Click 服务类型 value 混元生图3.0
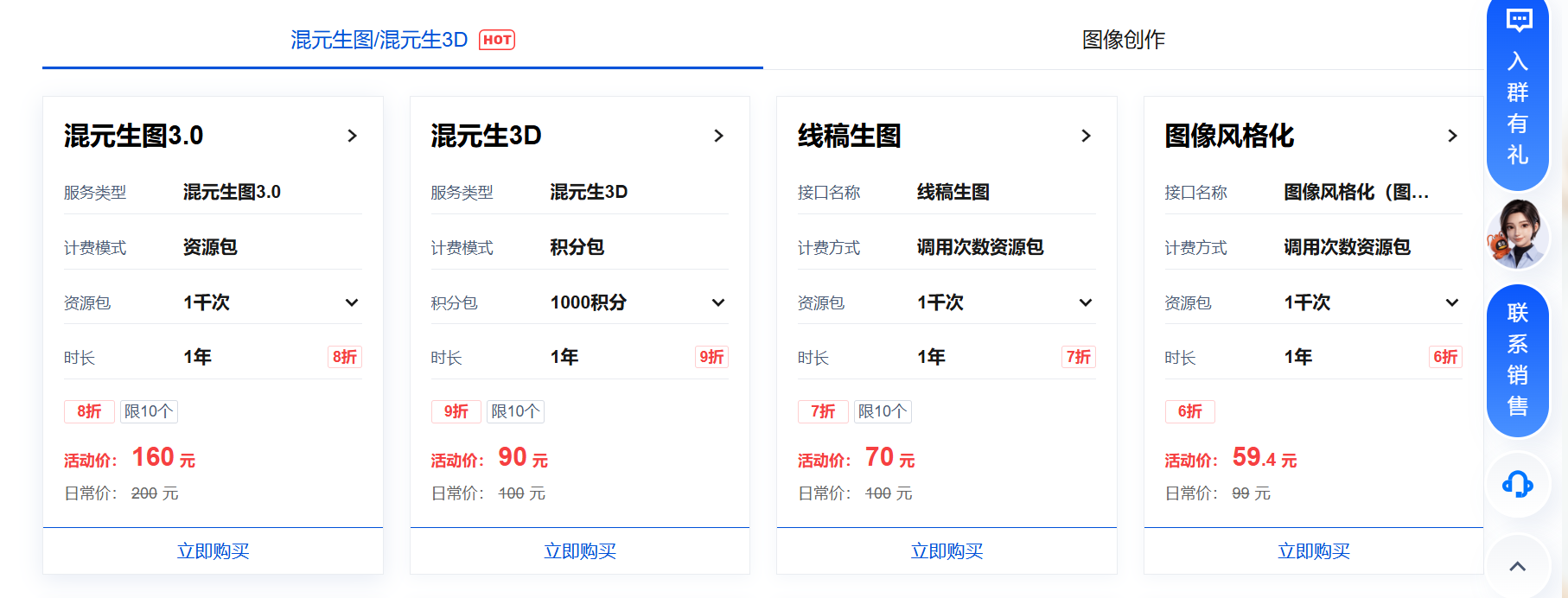 pos(232,192)
